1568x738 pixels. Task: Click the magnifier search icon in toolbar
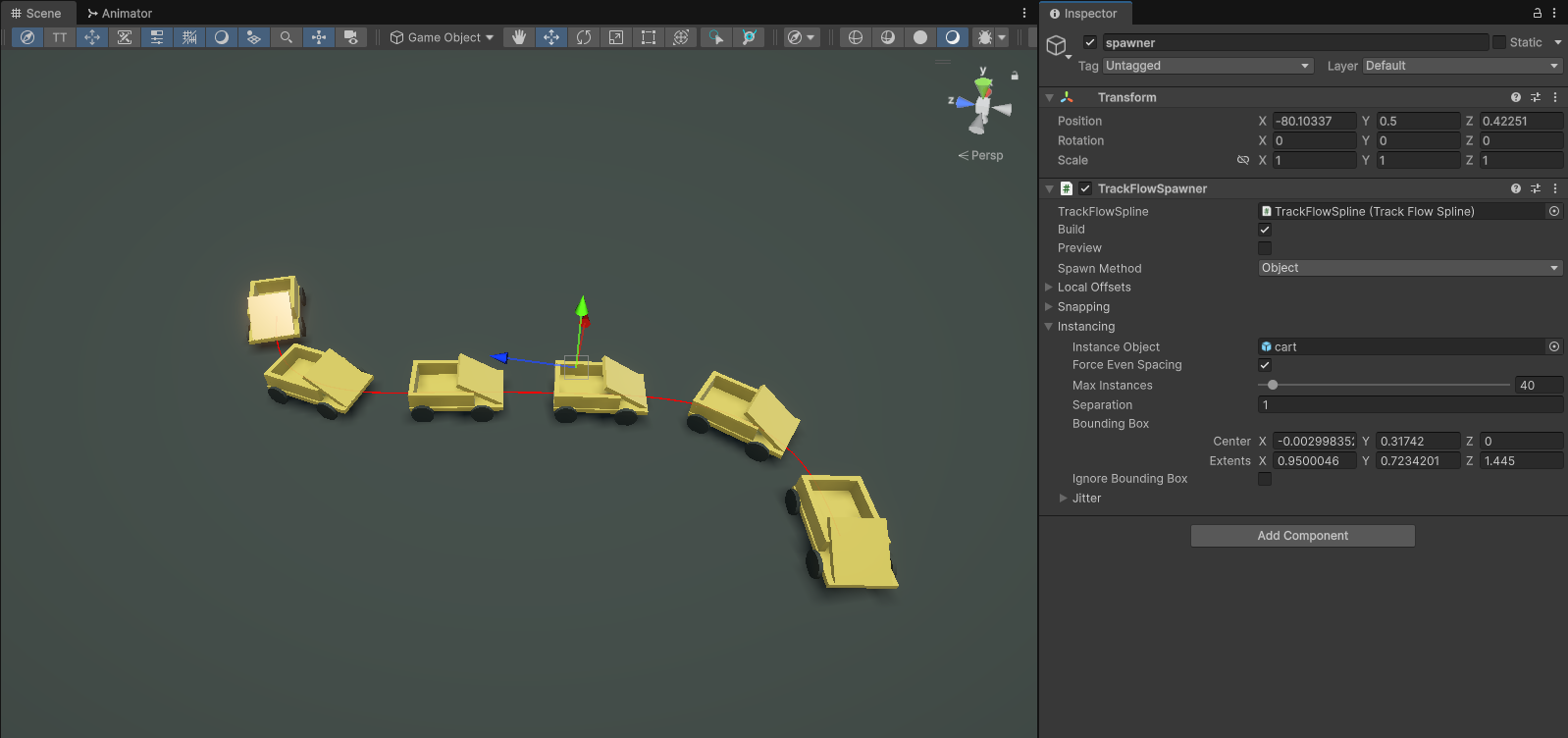coord(287,37)
